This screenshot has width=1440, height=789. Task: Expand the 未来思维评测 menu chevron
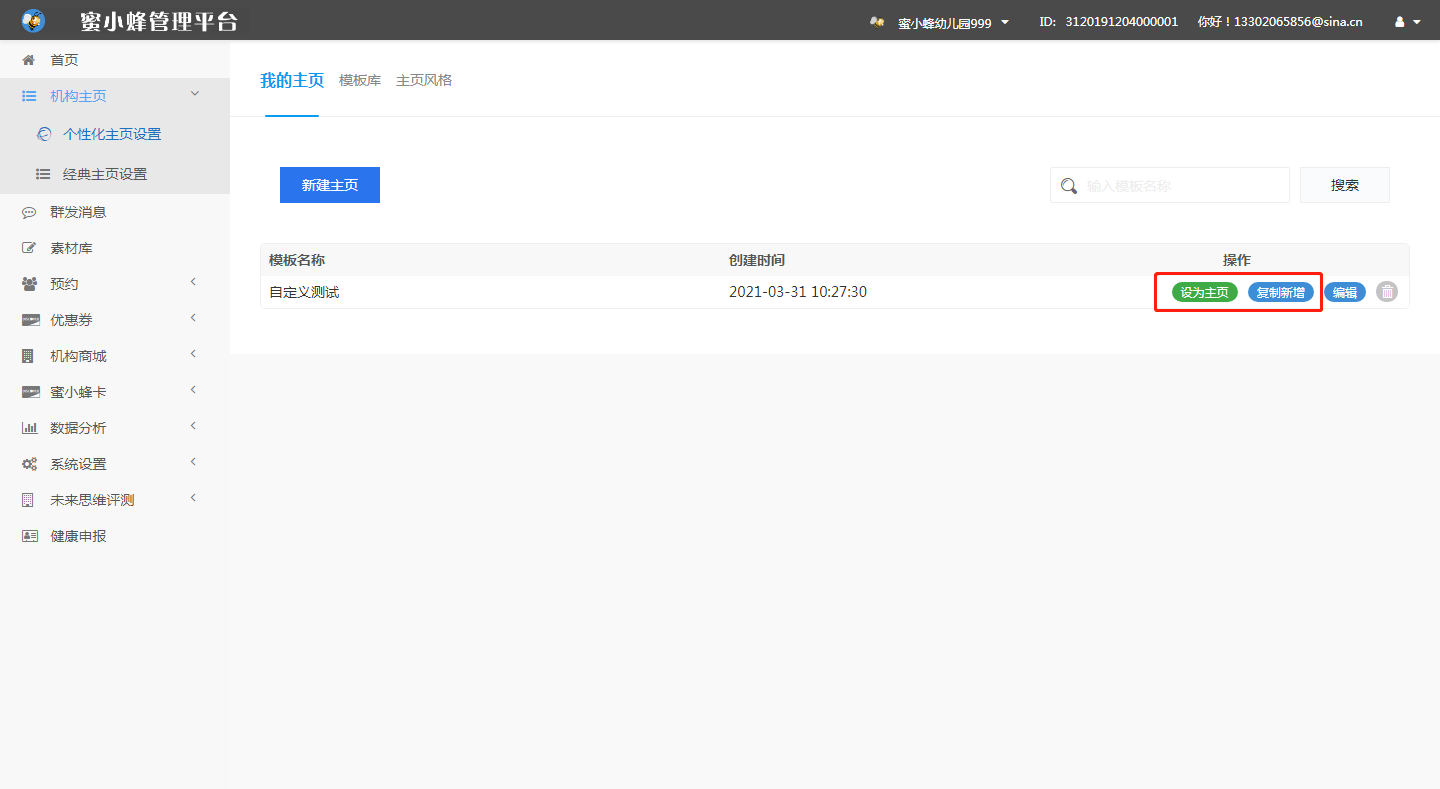(x=193, y=498)
